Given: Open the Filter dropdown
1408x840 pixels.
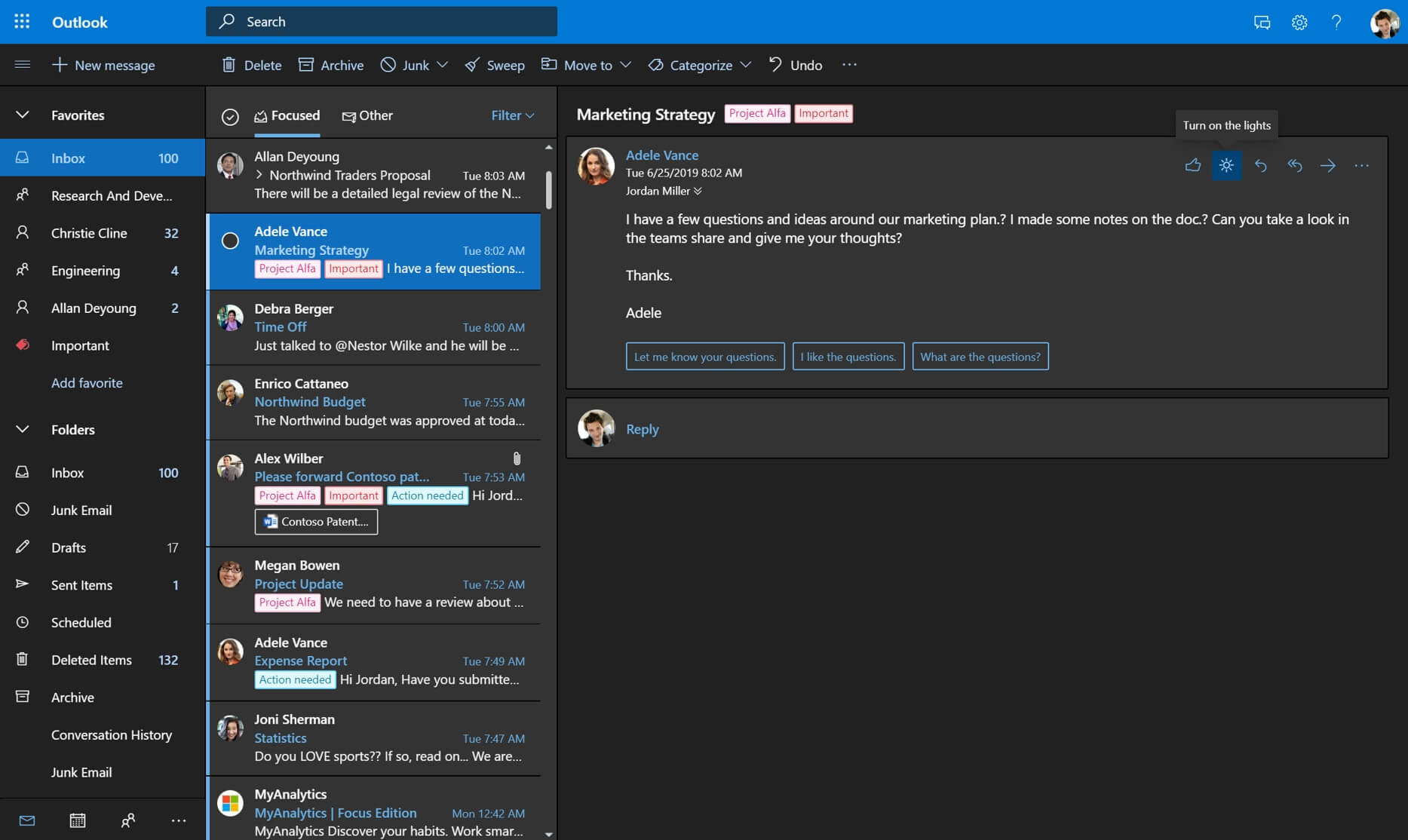Looking at the screenshot, I should [512, 115].
